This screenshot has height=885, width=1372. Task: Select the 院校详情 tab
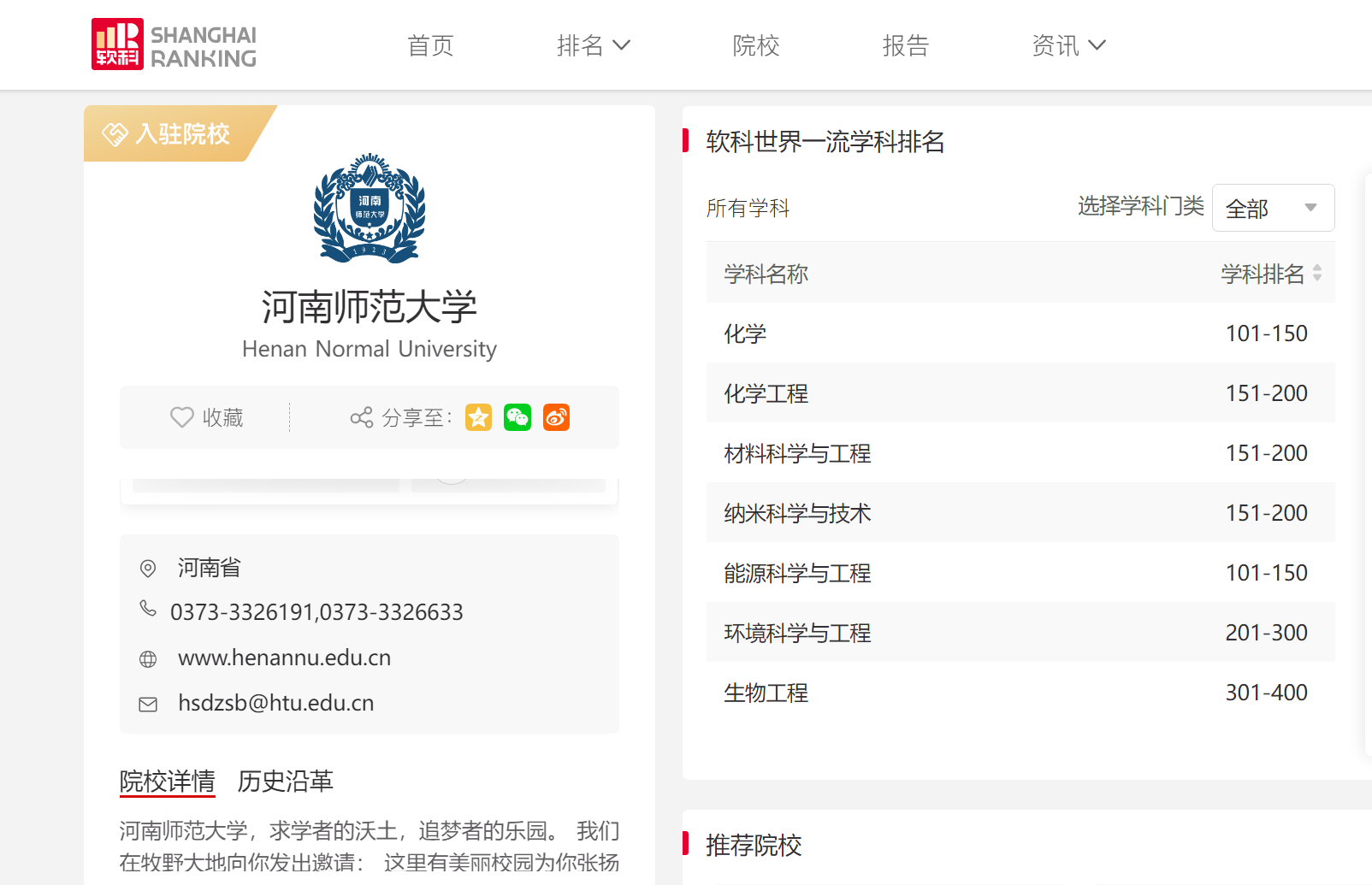pyautogui.click(x=167, y=781)
